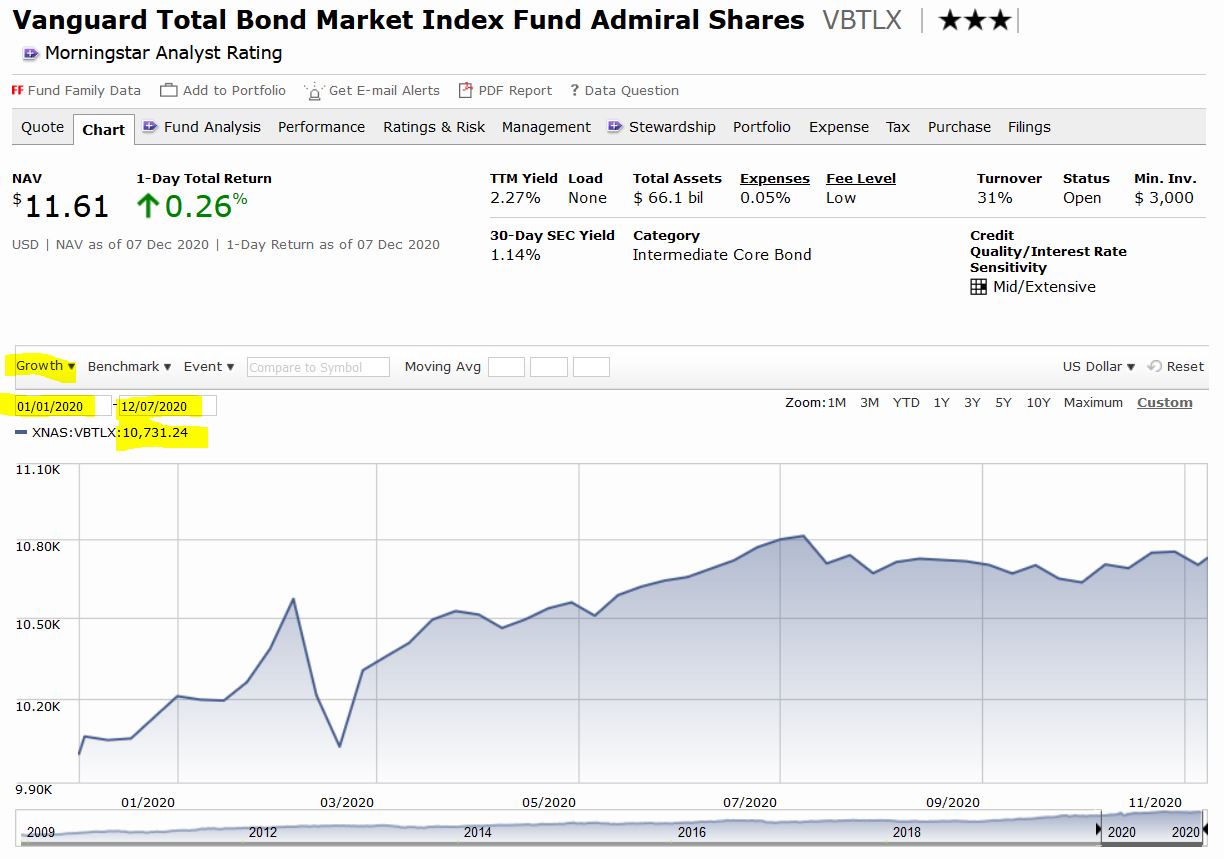Viewport: 1224px width, 859px height.
Task: Click the Mid/Extensive style box grid icon
Action: pyautogui.click(x=979, y=287)
